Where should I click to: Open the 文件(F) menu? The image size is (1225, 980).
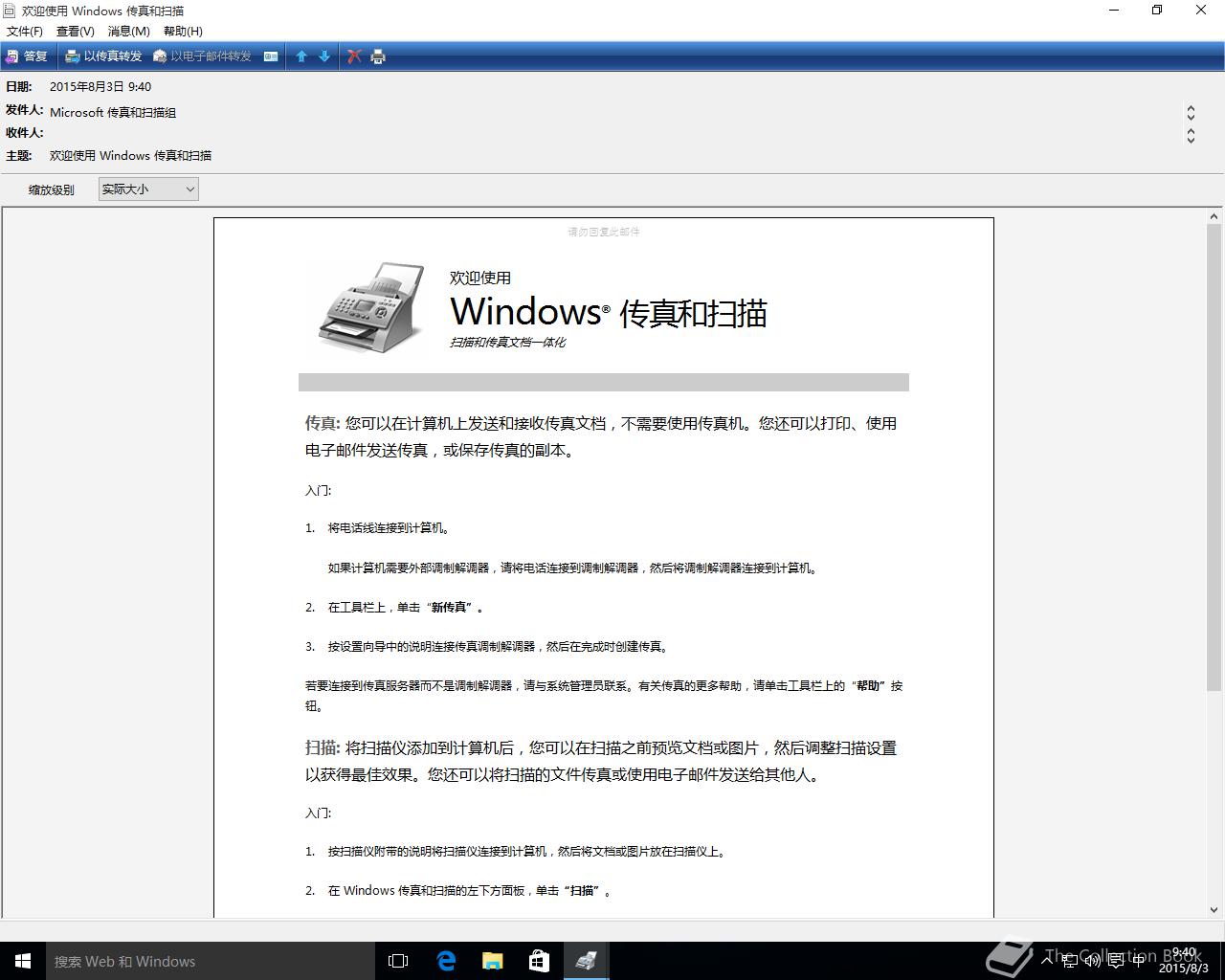25,31
